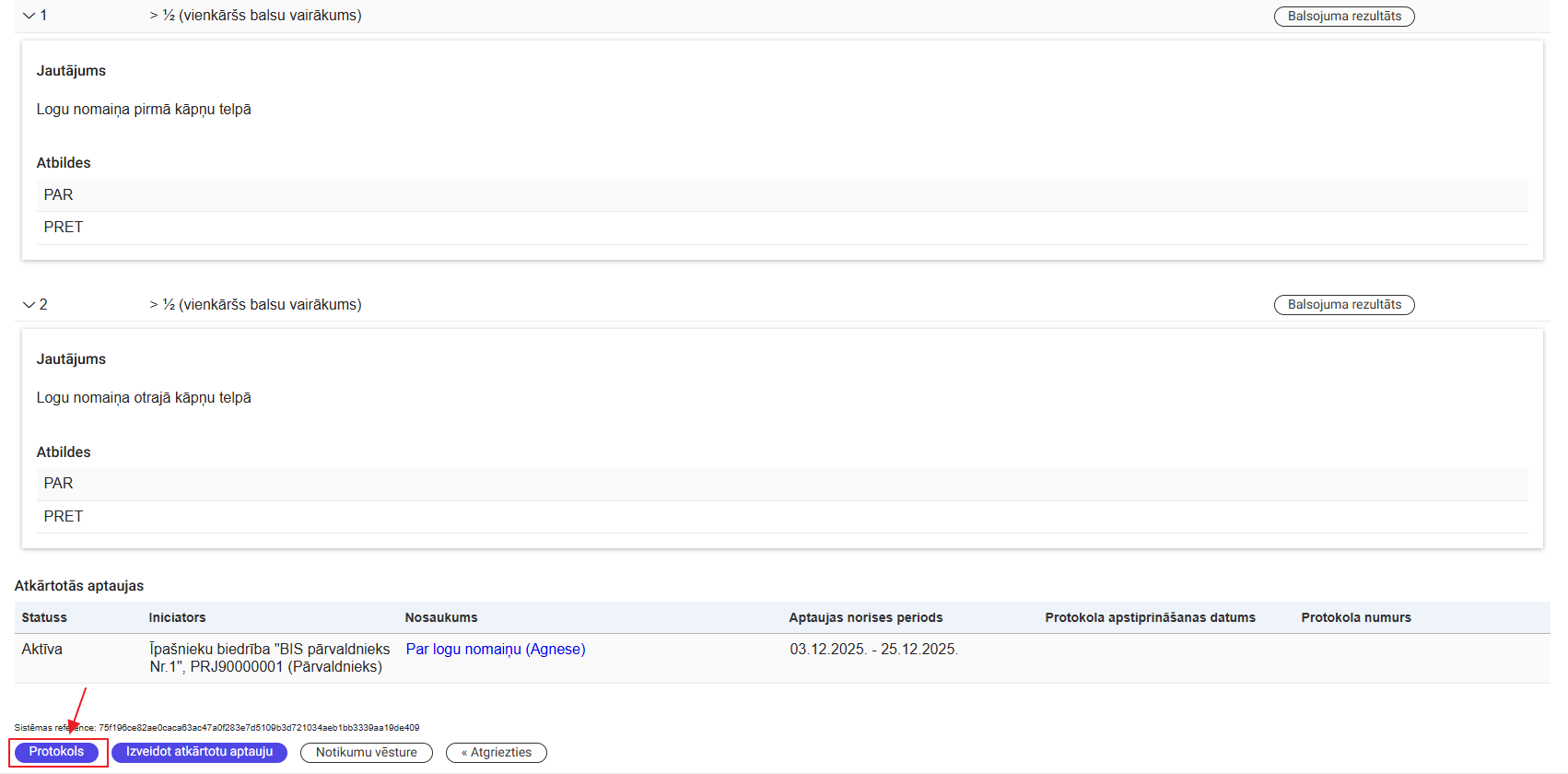Open Notikumu vēsture
This screenshot has height=774, width=1568.
pos(366,753)
